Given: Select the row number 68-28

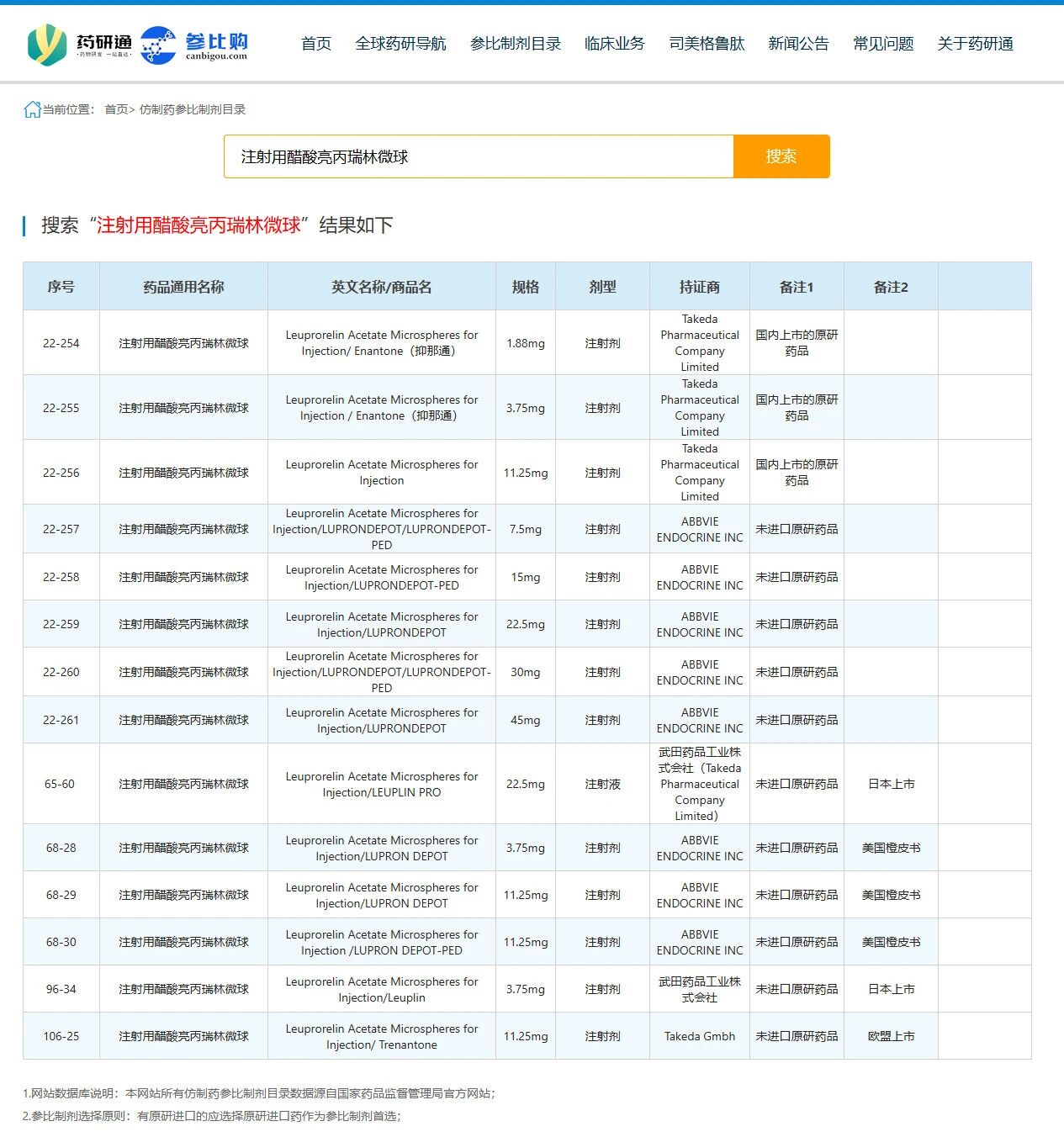Looking at the screenshot, I should click(x=61, y=848).
